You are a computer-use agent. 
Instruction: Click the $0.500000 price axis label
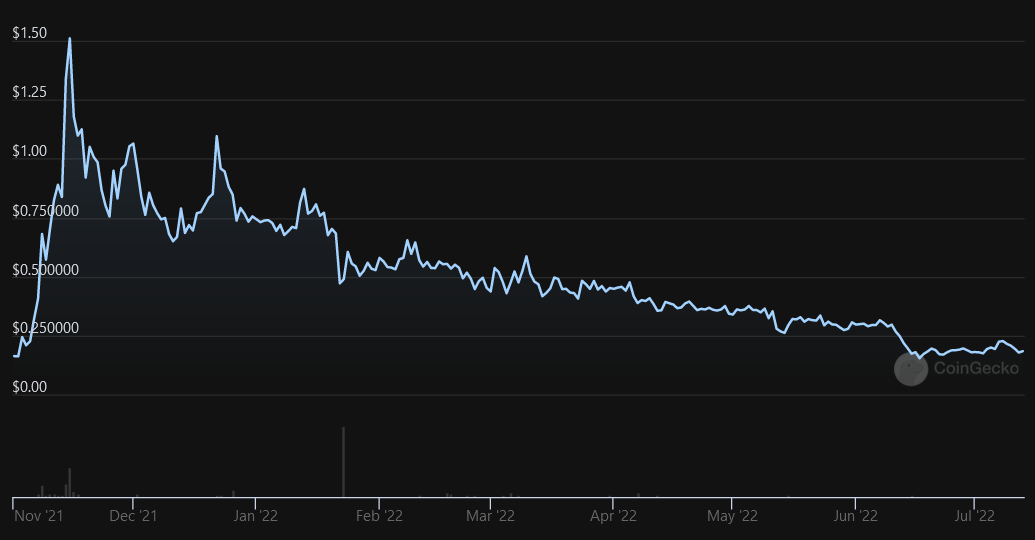[46, 269]
